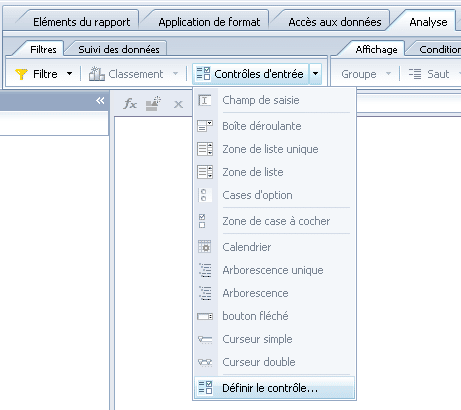Open the Filtre dropdown arrow

point(69,74)
